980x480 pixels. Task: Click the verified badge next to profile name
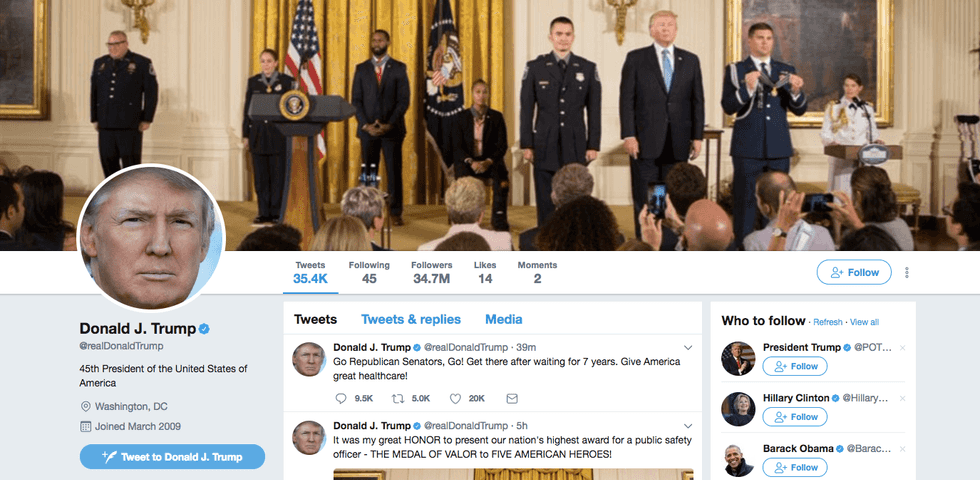(204, 329)
